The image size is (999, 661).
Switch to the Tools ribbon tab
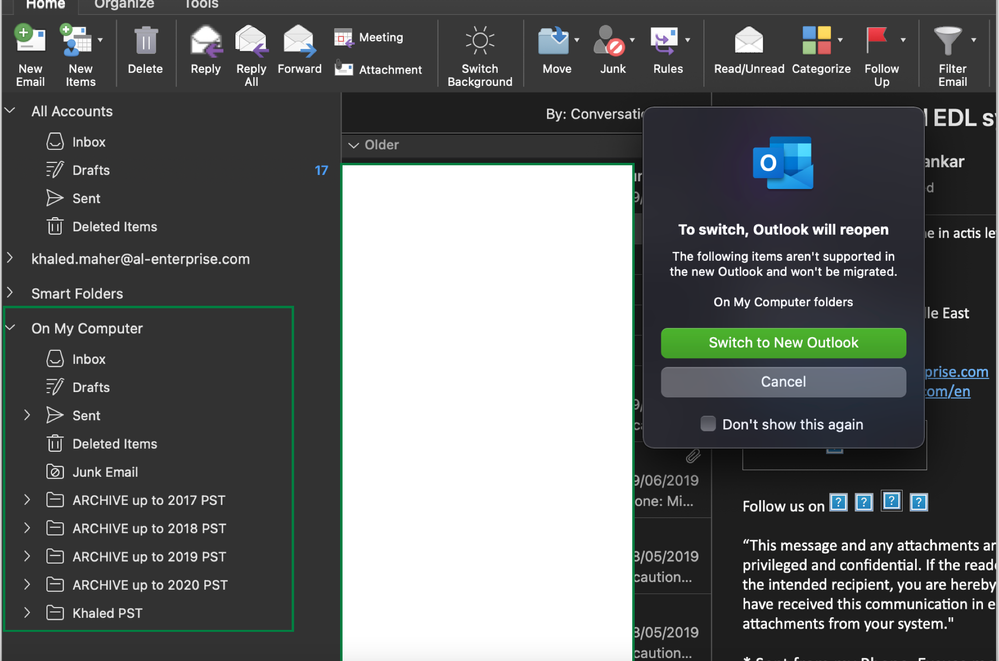201,4
